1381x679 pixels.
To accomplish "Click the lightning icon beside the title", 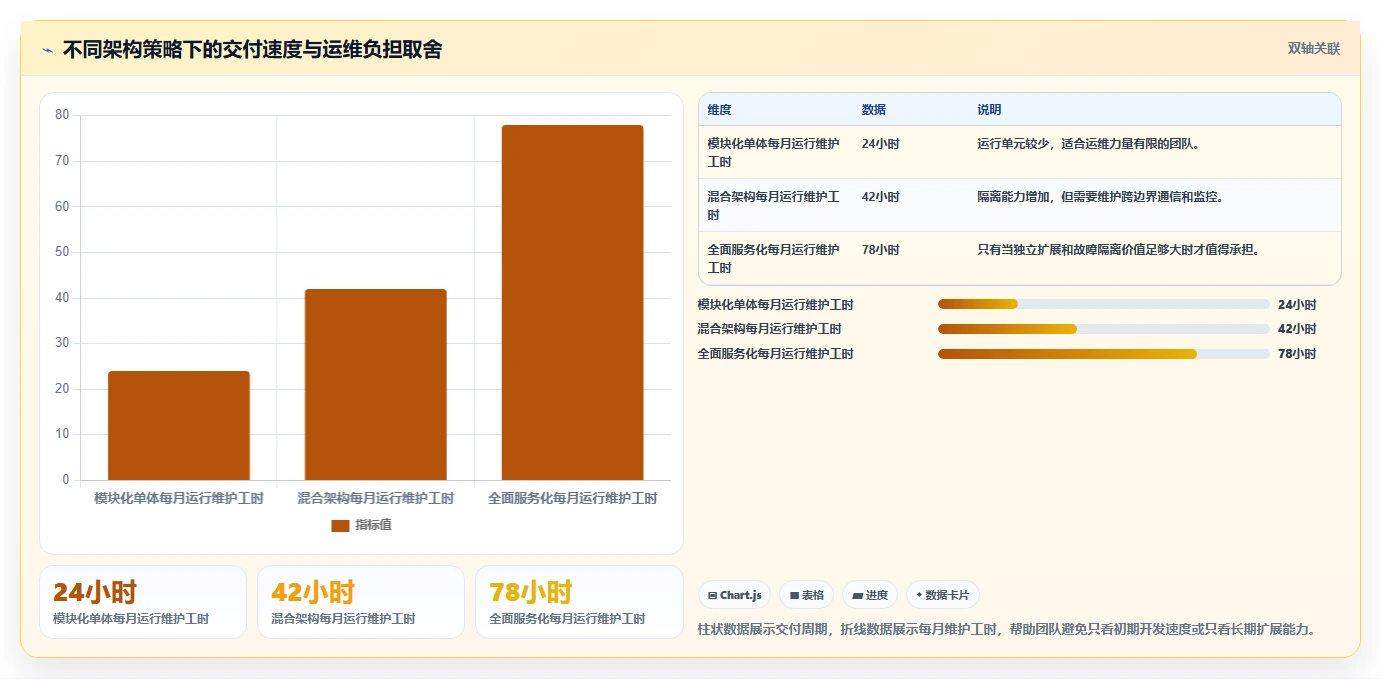I will [x=47, y=50].
